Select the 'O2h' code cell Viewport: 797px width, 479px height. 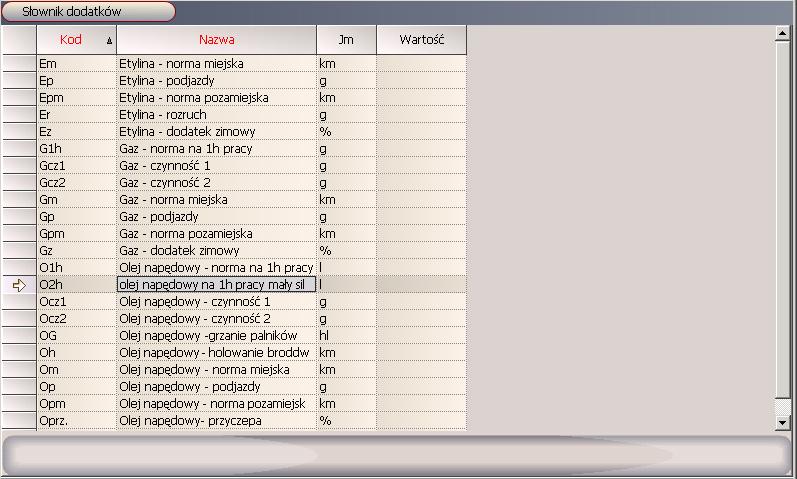click(77, 285)
